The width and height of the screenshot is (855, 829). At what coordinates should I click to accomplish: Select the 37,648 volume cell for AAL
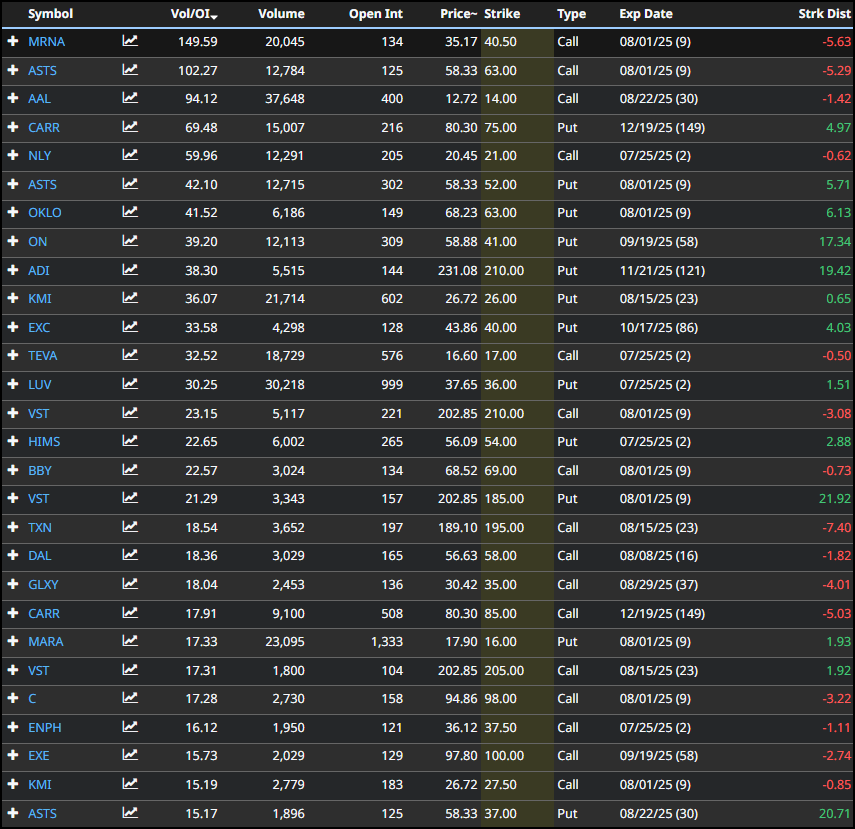(x=285, y=99)
